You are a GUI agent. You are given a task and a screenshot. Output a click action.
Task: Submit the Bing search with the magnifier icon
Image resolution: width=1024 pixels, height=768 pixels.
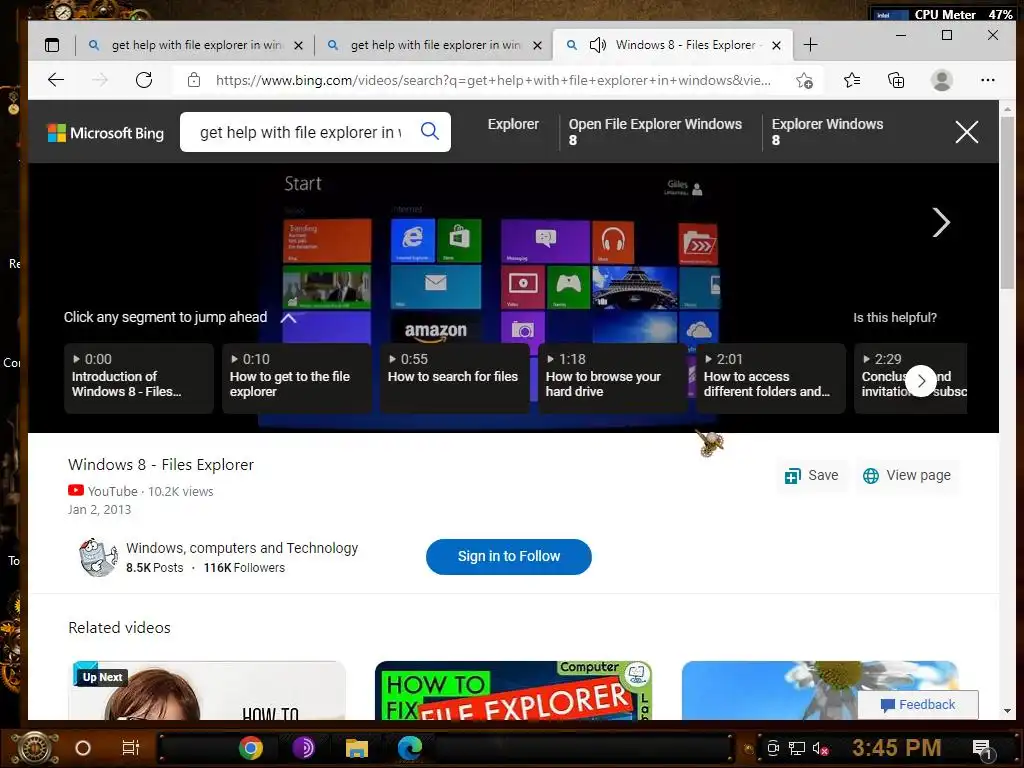pos(430,131)
